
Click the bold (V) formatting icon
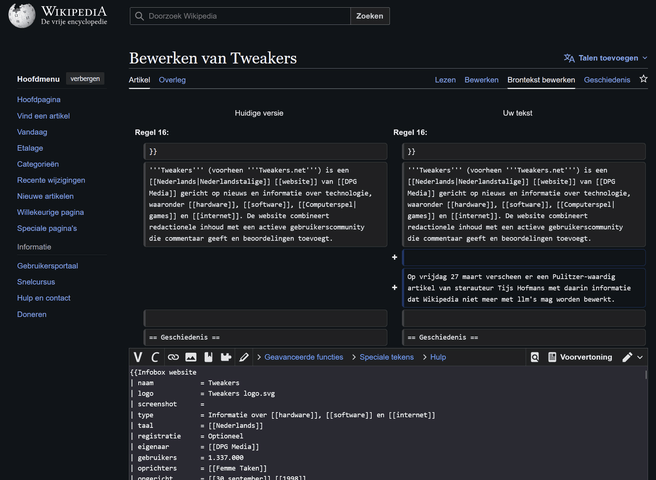pos(138,357)
